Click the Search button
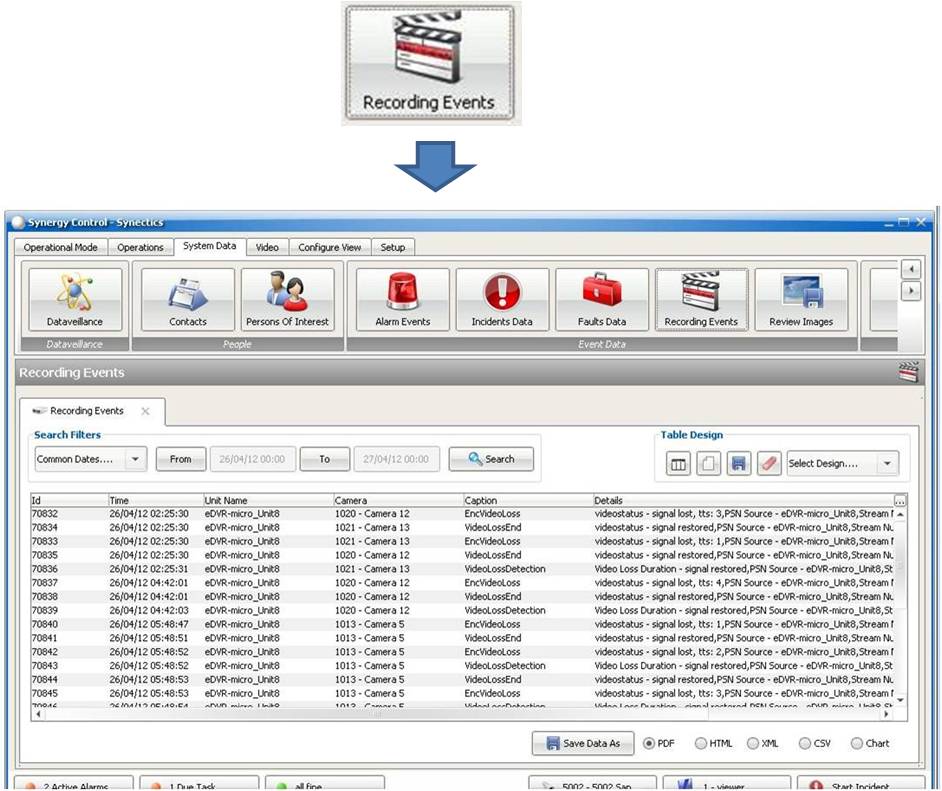The image size is (942, 791). pos(491,460)
